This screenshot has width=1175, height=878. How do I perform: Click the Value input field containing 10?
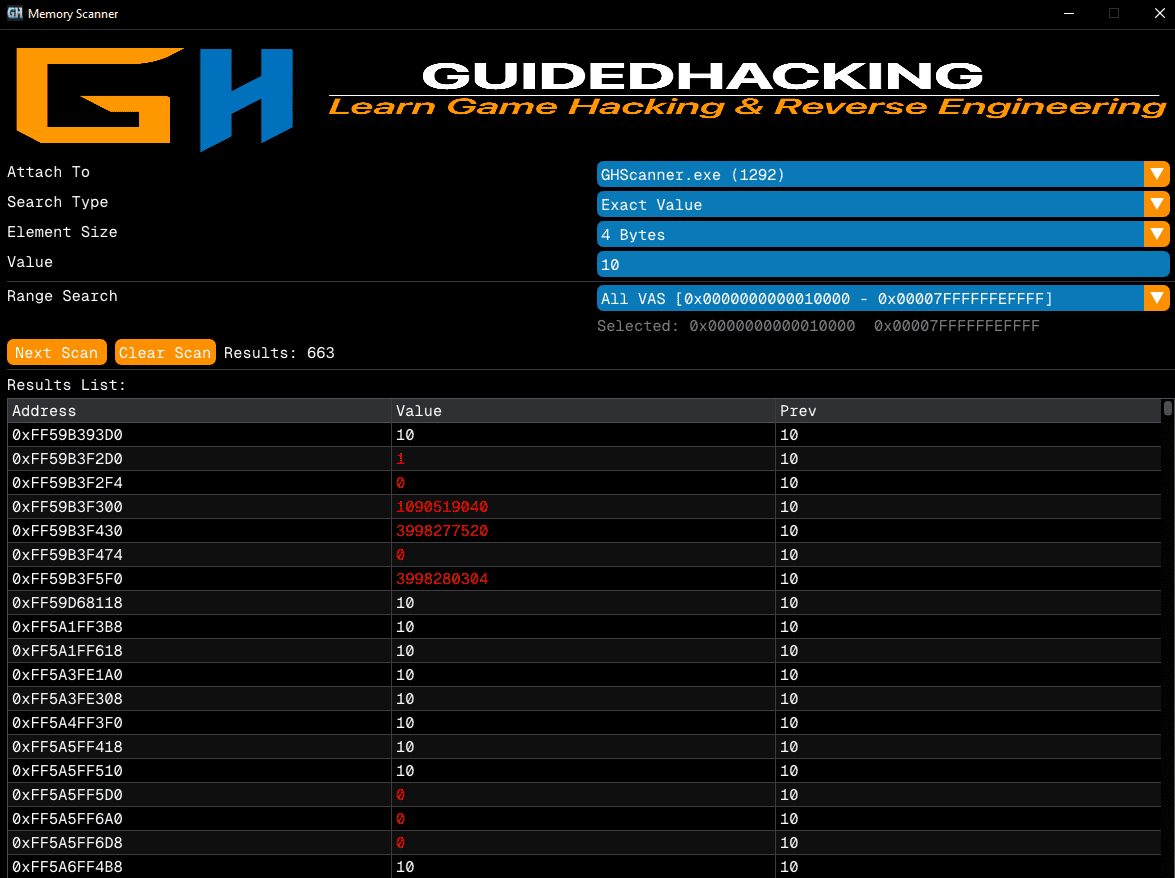click(883, 264)
